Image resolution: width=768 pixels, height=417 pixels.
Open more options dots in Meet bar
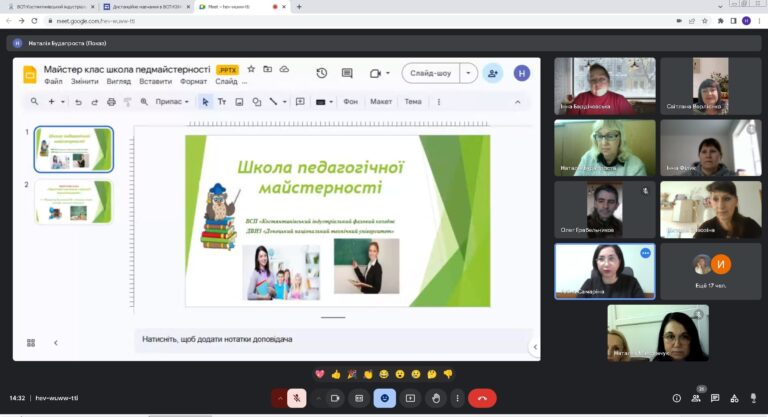pos(457,398)
